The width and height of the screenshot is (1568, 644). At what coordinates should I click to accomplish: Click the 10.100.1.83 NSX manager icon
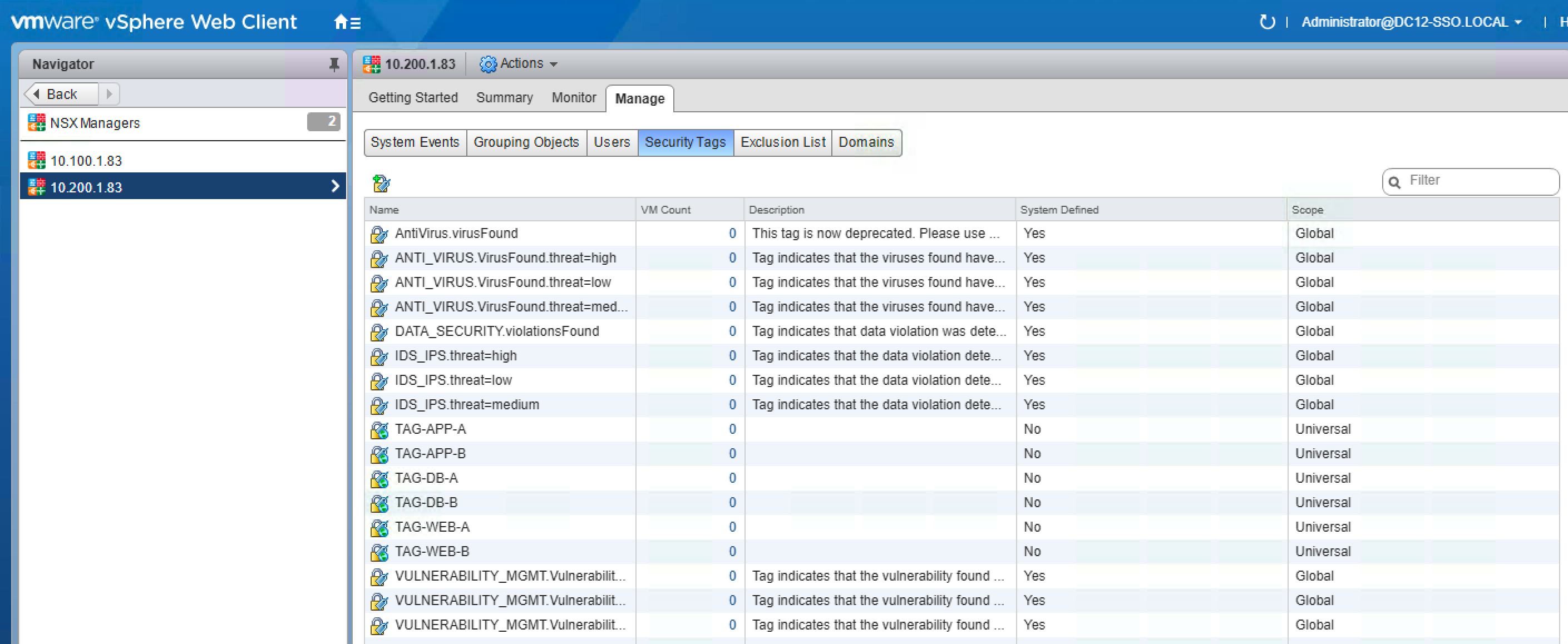coord(37,161)
